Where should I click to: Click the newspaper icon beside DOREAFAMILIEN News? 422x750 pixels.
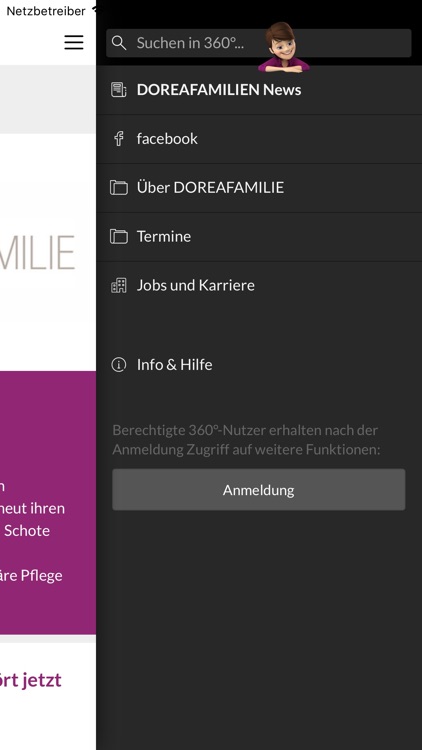click(x=119, y=89)
